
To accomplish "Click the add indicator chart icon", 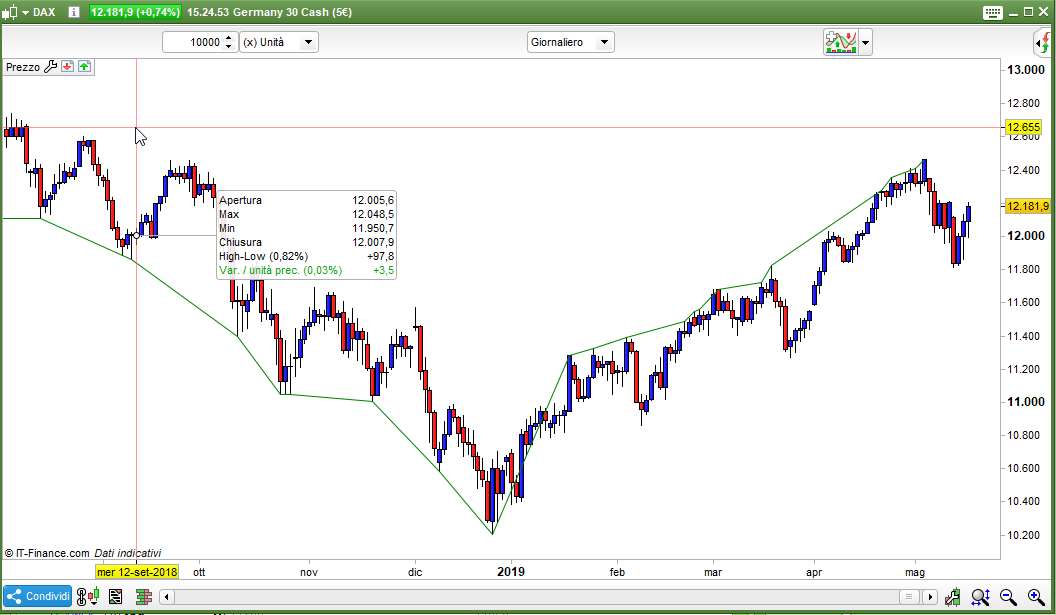I will pyautogui.click(x=840, y=42).
